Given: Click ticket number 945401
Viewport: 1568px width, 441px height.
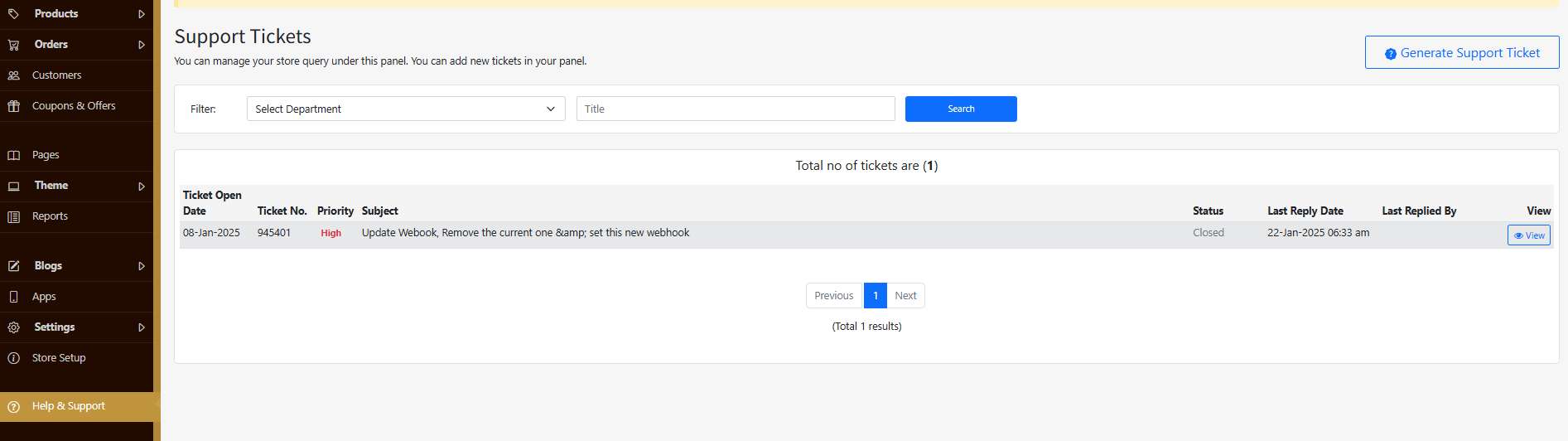Looking at the screenshot, I should click(274, 233).
